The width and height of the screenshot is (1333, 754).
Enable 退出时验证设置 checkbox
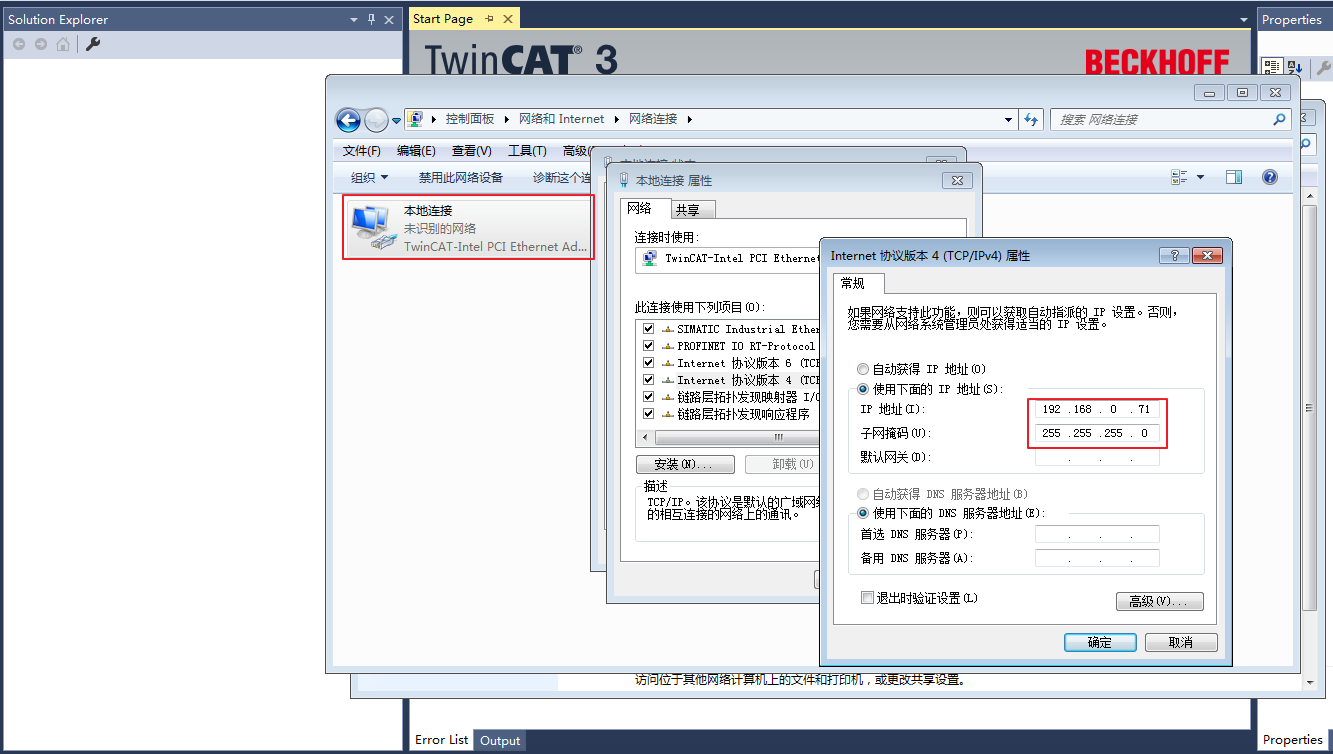coord(867,597)
